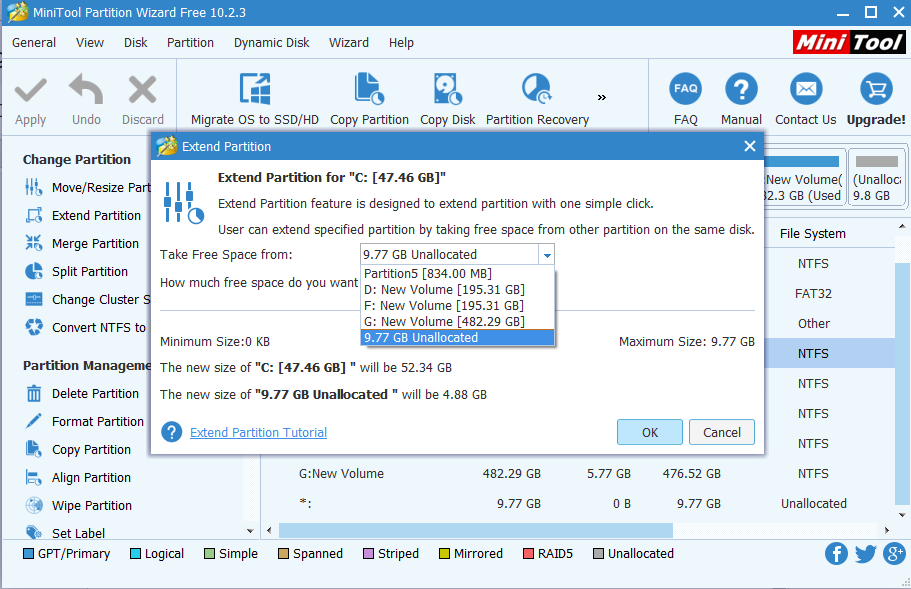This screenshot has height=589, width=911.
Task: Click the Unallocated legend color swatch
Action: point(597,553)
